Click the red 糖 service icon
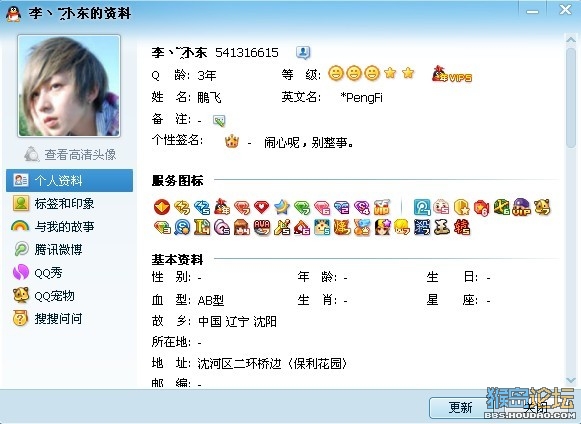This screenshot has width=581, height=424. [x=462, y=227]
